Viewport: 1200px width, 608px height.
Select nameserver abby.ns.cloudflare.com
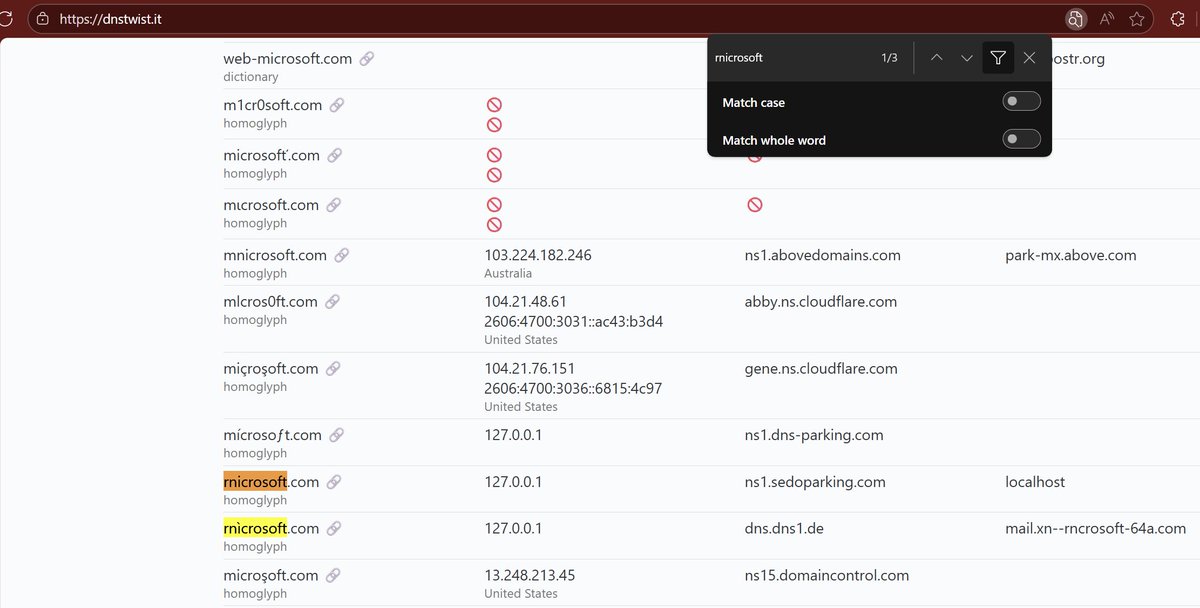[x=821, y=302]
